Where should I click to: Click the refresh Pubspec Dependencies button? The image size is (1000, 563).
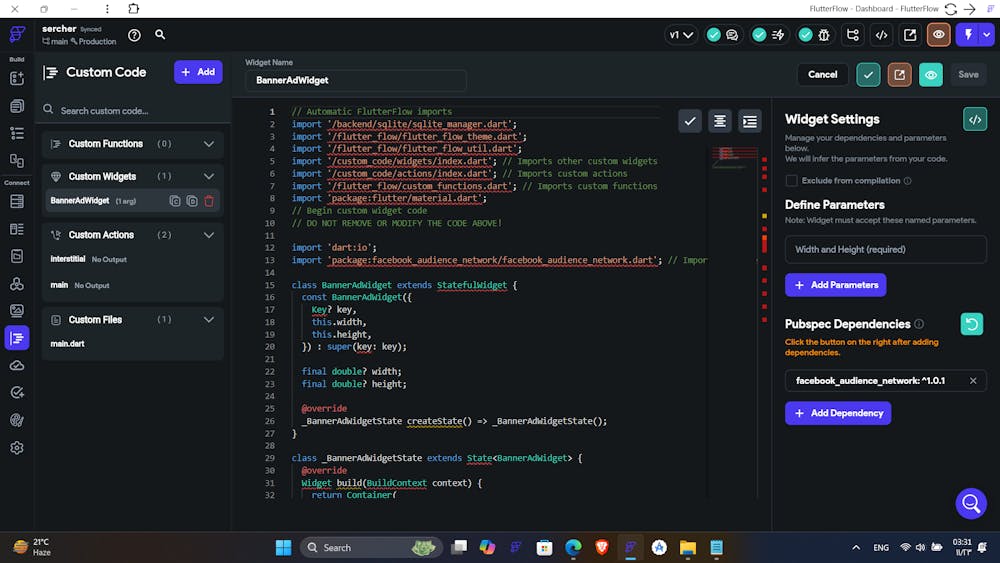(x=971, y=324)
